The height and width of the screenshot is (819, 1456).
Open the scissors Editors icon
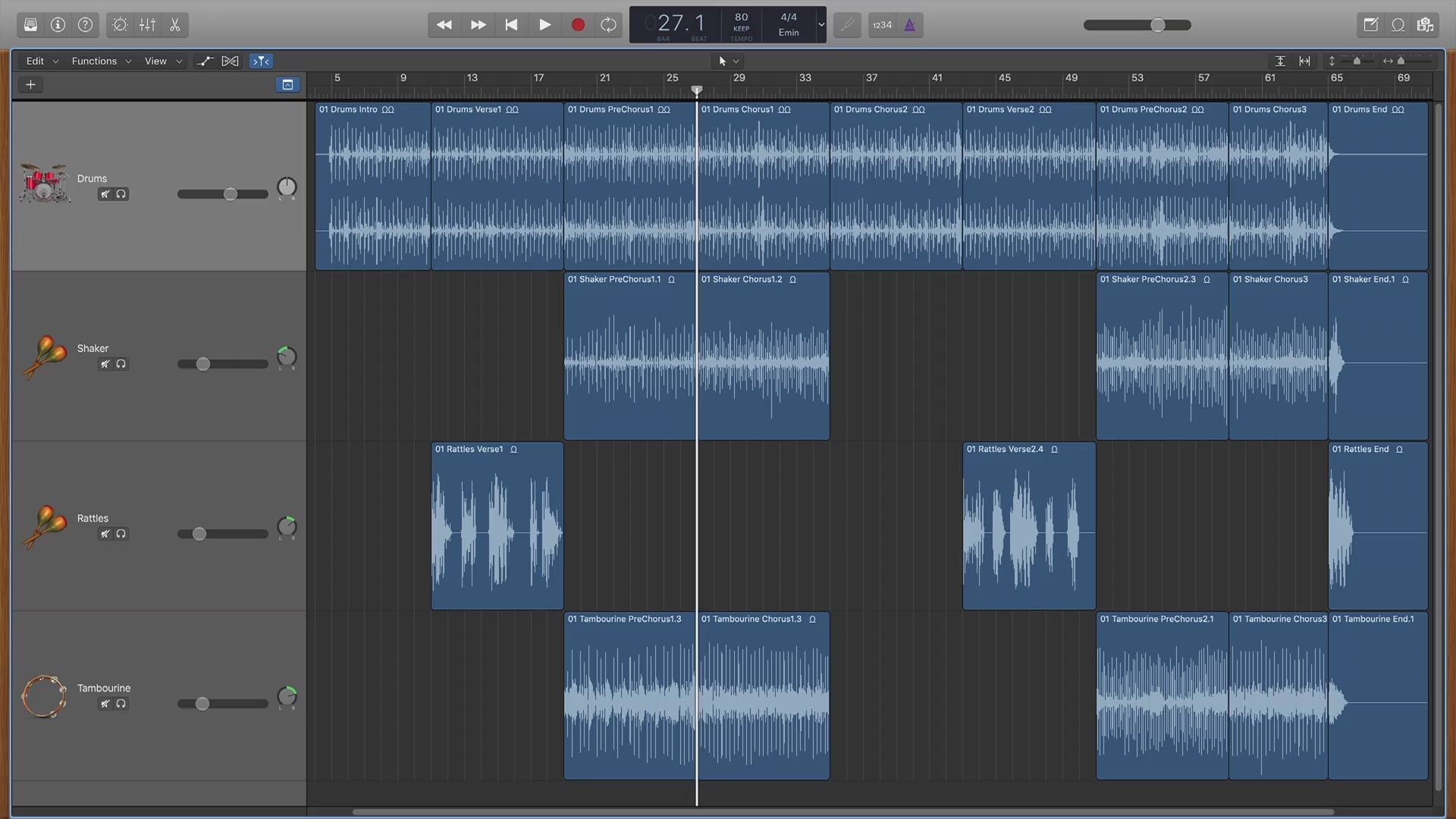175,25
